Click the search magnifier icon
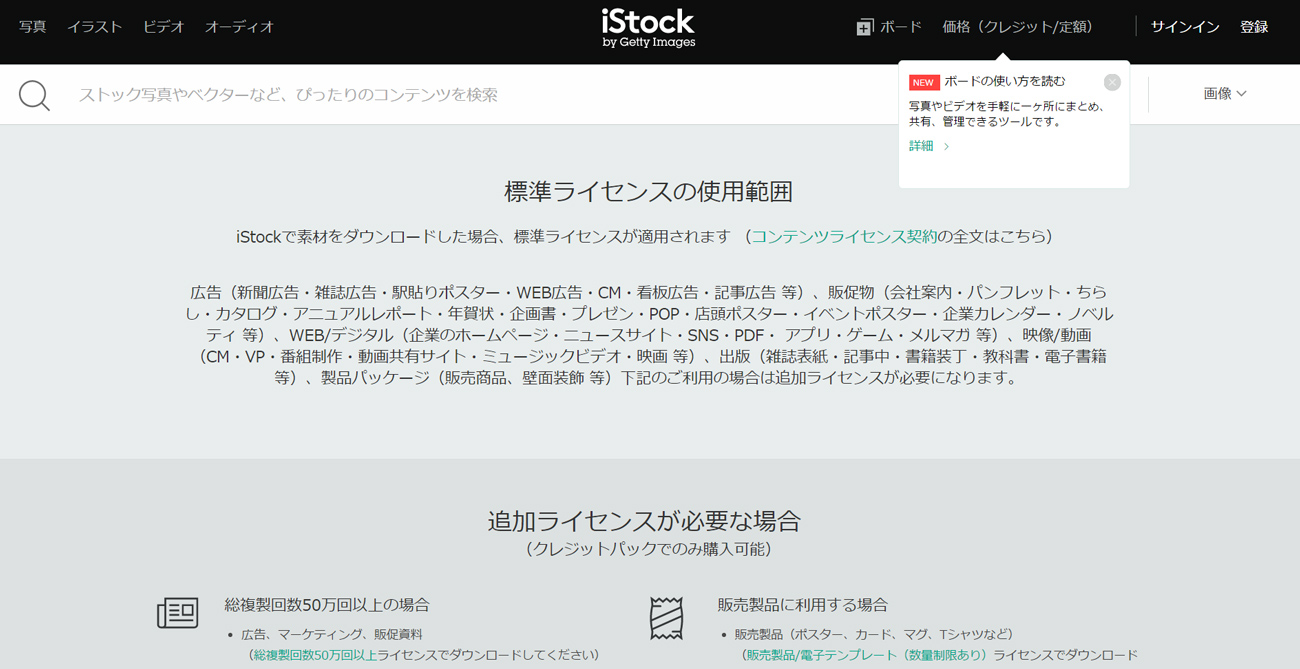This screenshot has height=669, width=1300. click(34, 95)
